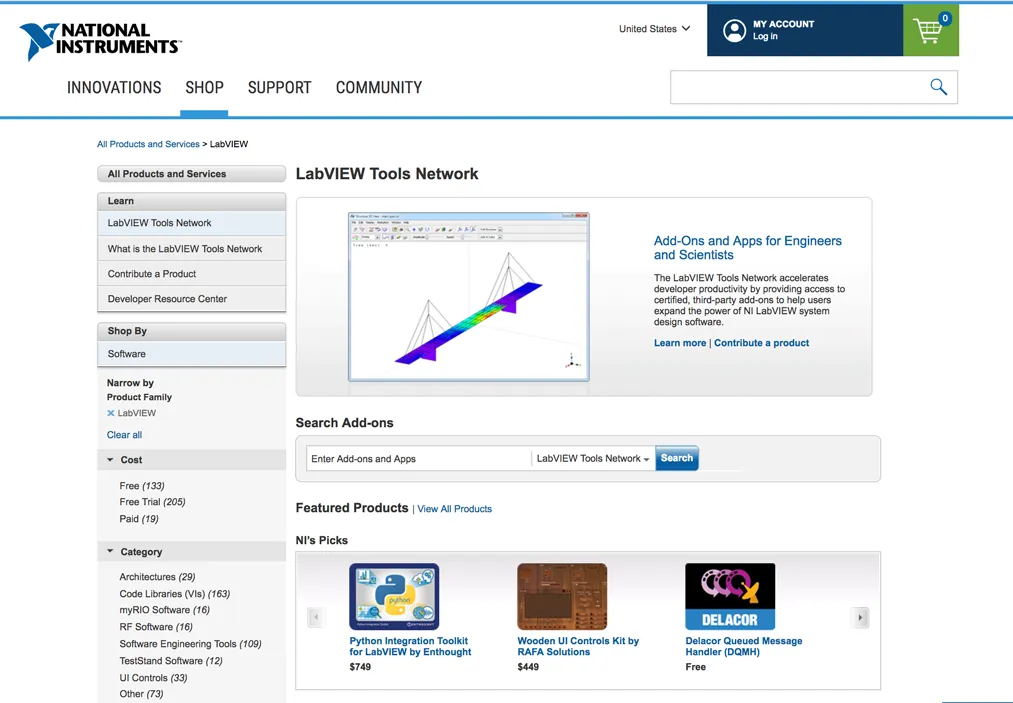Click the blue Search button
Screen dimensions: 1013x703
pyautogui.click(x=676, y=458)
